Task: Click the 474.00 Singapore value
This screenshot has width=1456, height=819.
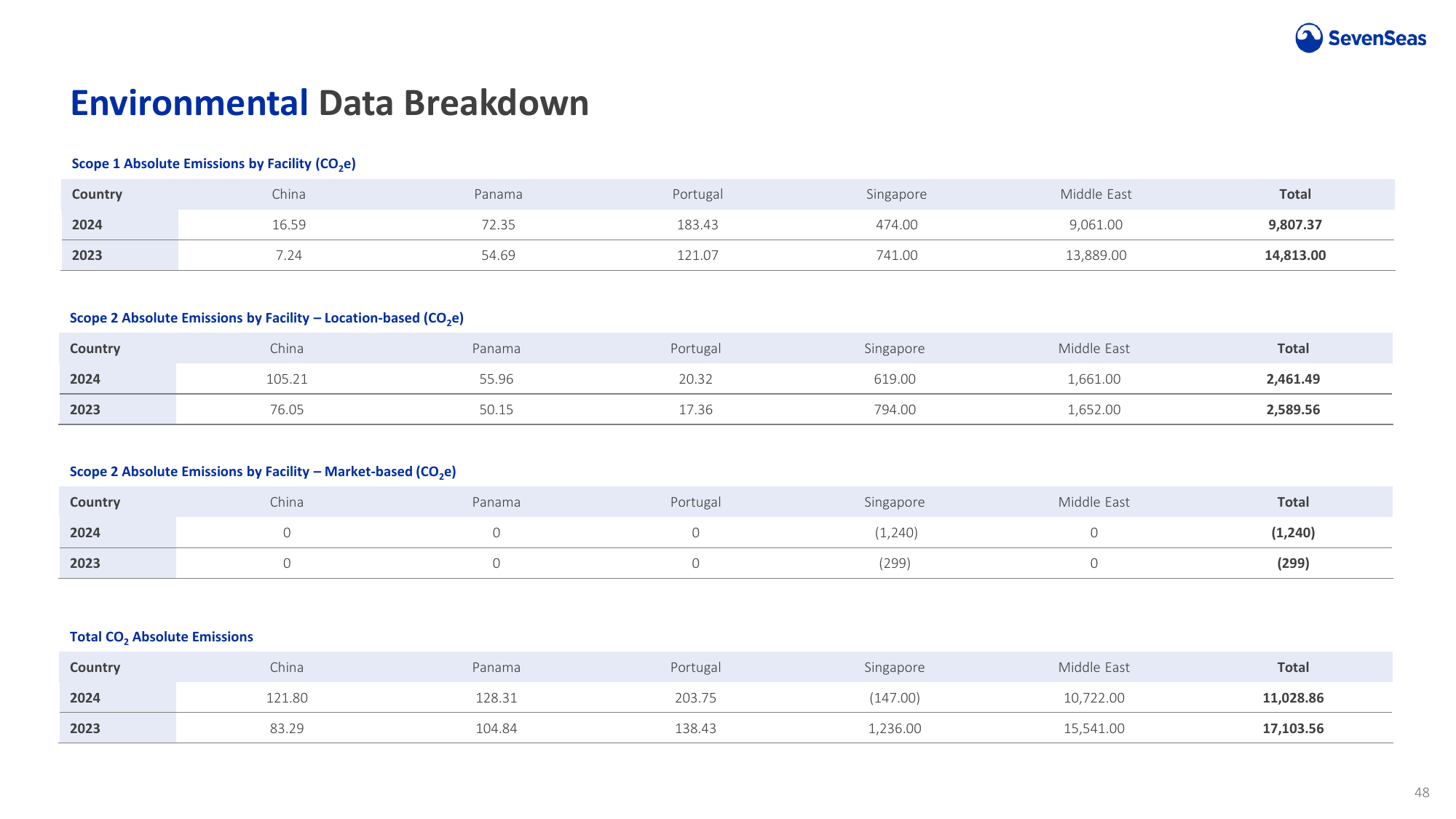Action: (896, 225)
